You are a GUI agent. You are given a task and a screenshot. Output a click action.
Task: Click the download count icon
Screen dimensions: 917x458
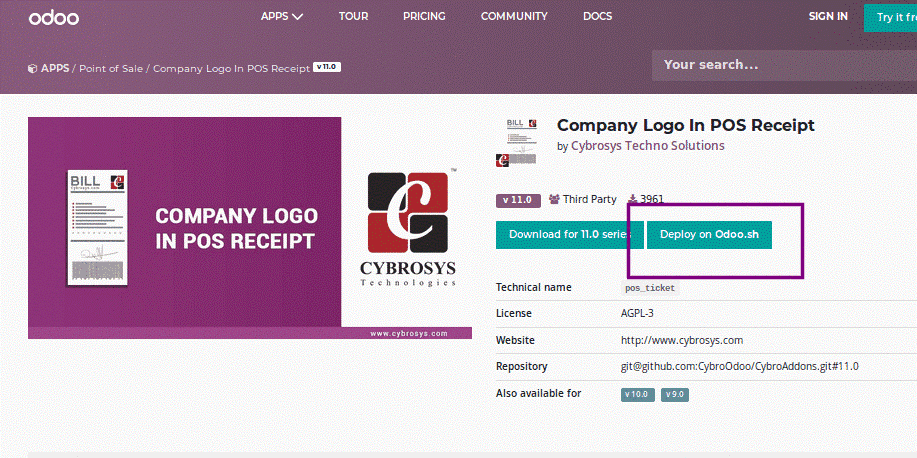632,199
